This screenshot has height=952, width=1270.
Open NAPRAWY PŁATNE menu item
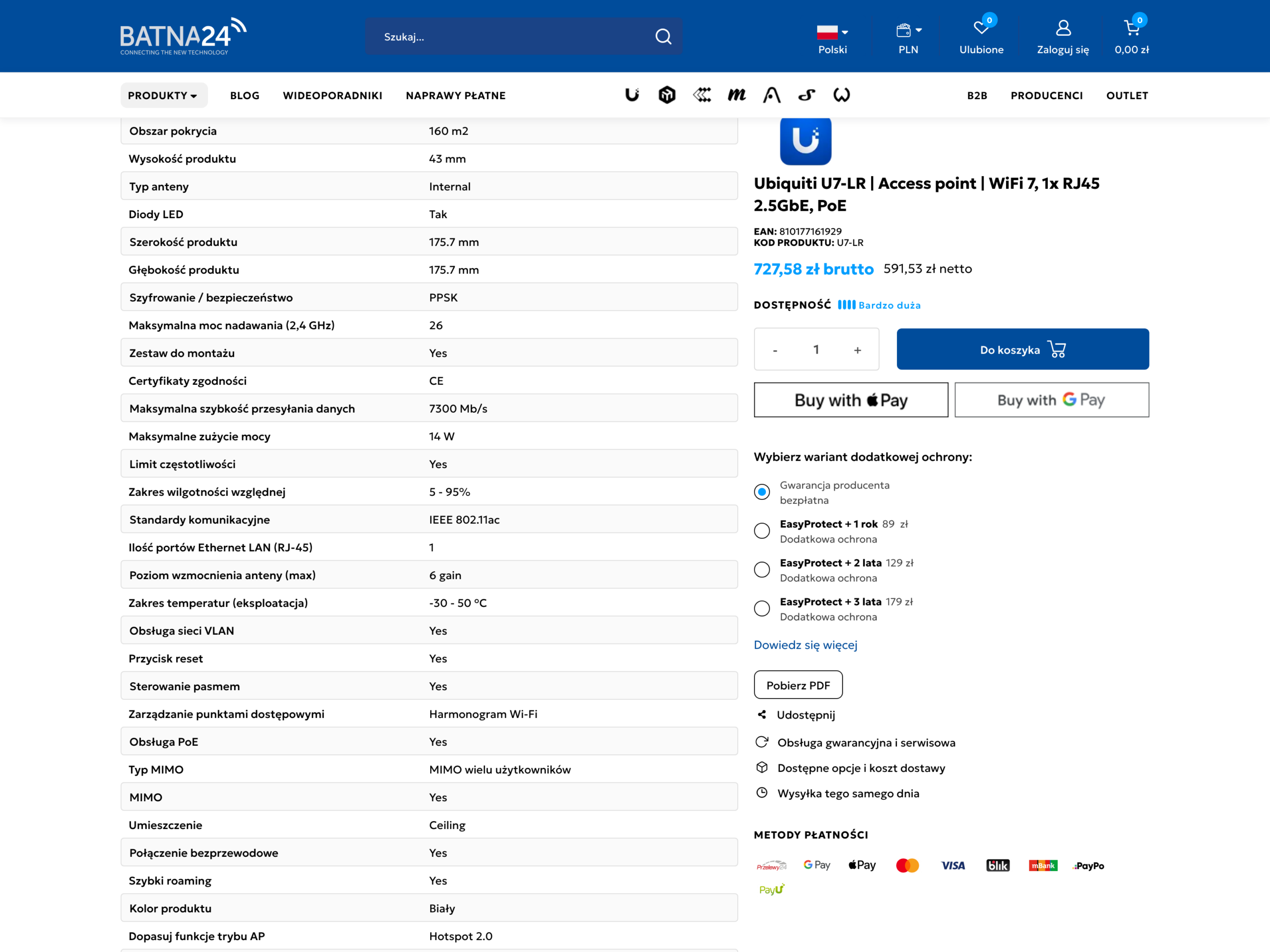tap(456, 95)
